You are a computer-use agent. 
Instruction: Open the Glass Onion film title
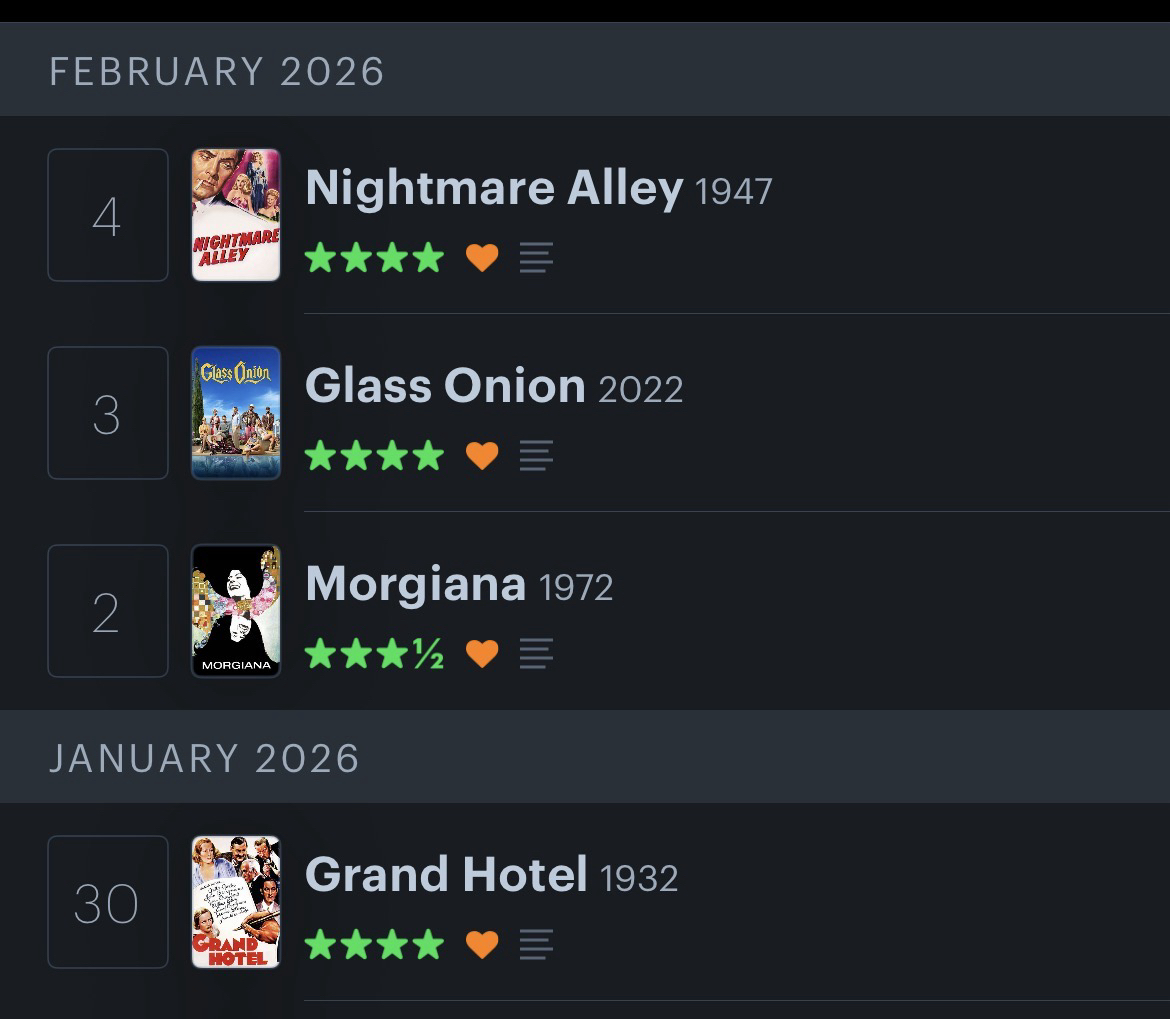coord(445,385)
